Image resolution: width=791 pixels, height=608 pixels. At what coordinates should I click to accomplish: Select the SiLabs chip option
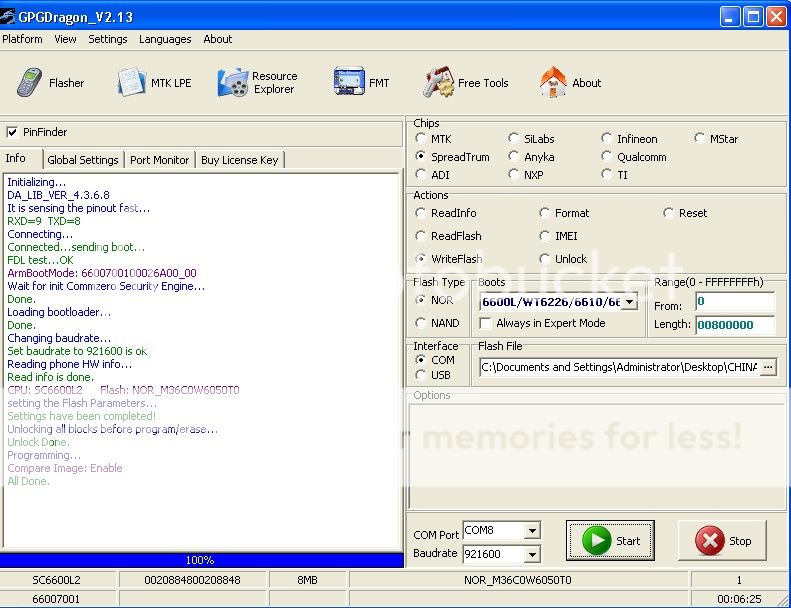point(514,138)
